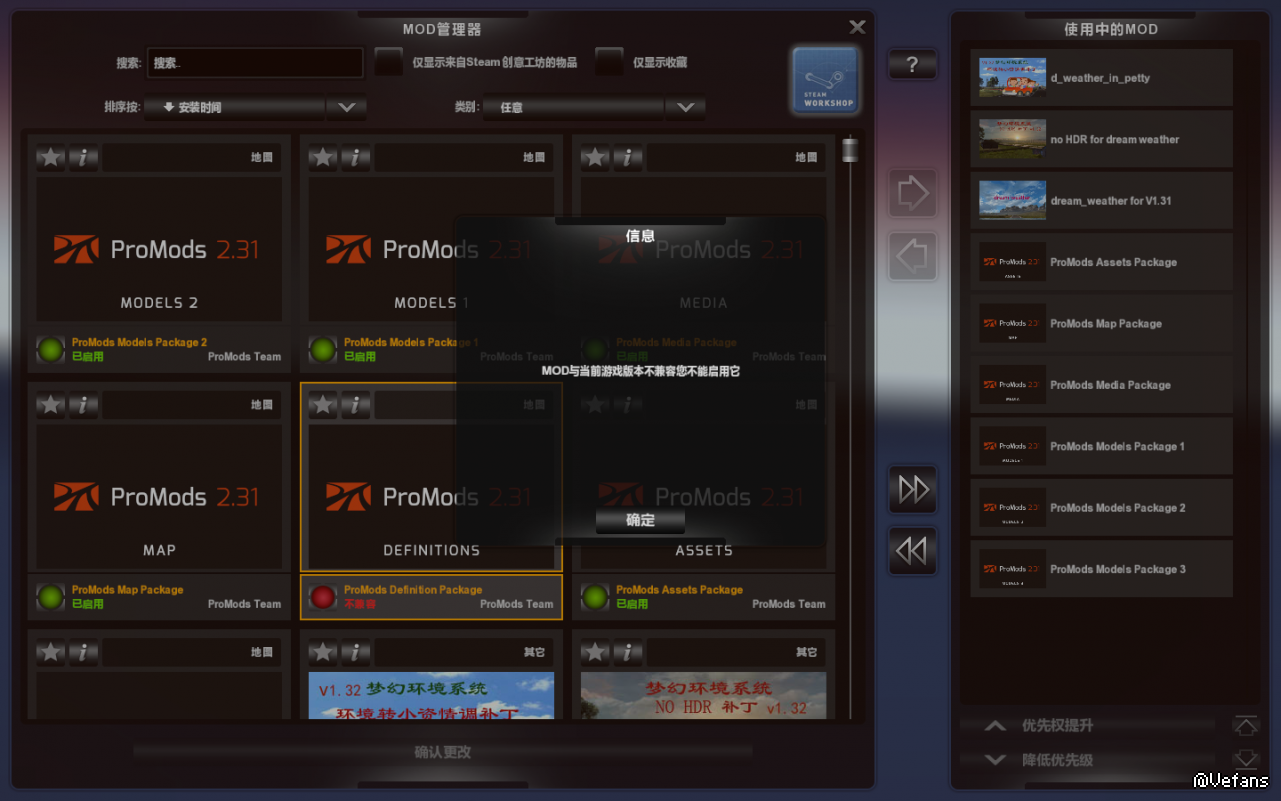
Task: Focus the 搜索 search field
Action: (255, 62)
